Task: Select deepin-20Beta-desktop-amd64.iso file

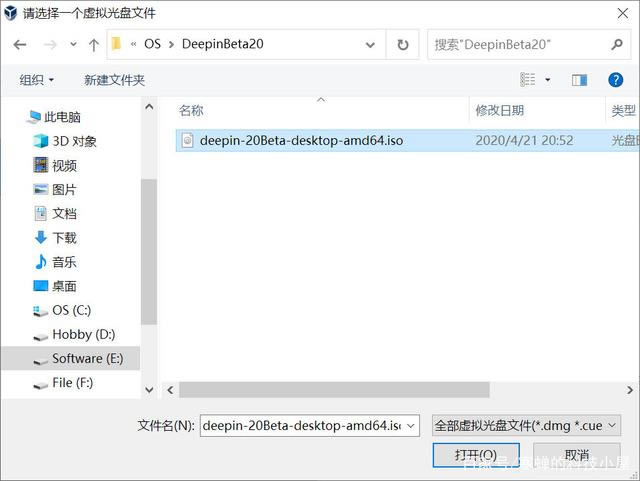Action: point(407,140)
